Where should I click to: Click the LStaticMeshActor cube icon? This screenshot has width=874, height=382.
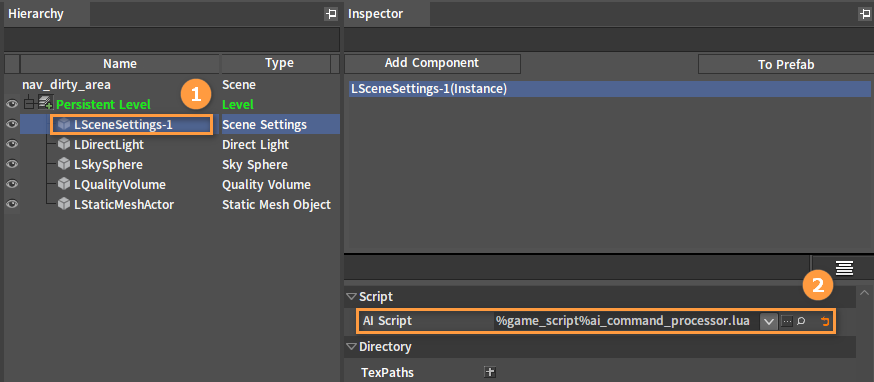[x=64, y=205]
